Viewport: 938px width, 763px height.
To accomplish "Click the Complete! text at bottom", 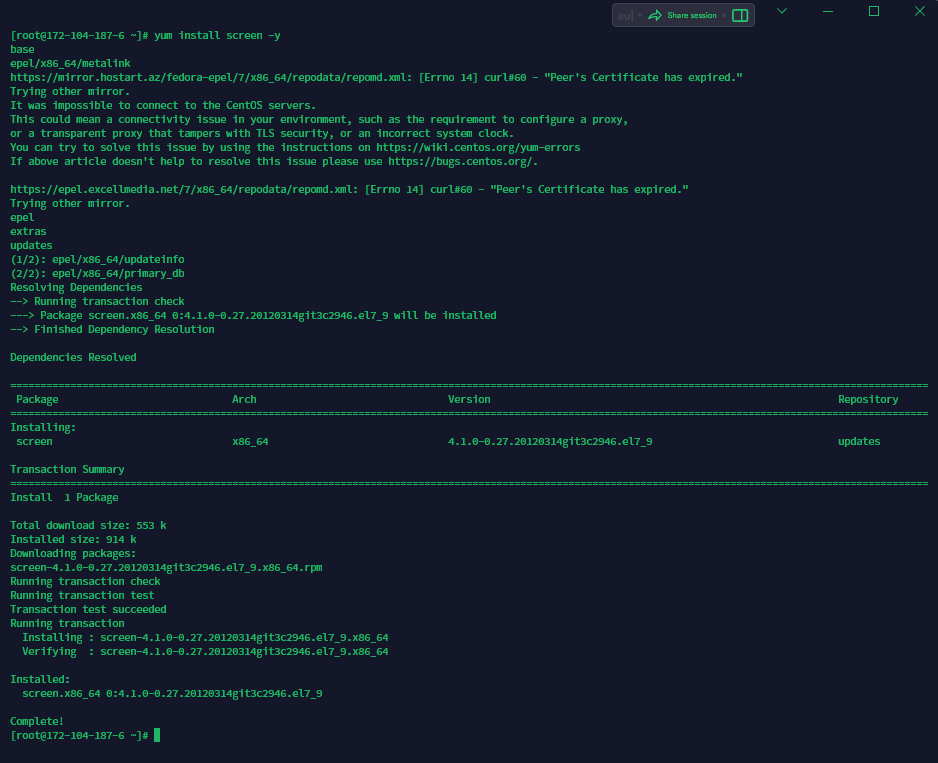I will [36, 720].
